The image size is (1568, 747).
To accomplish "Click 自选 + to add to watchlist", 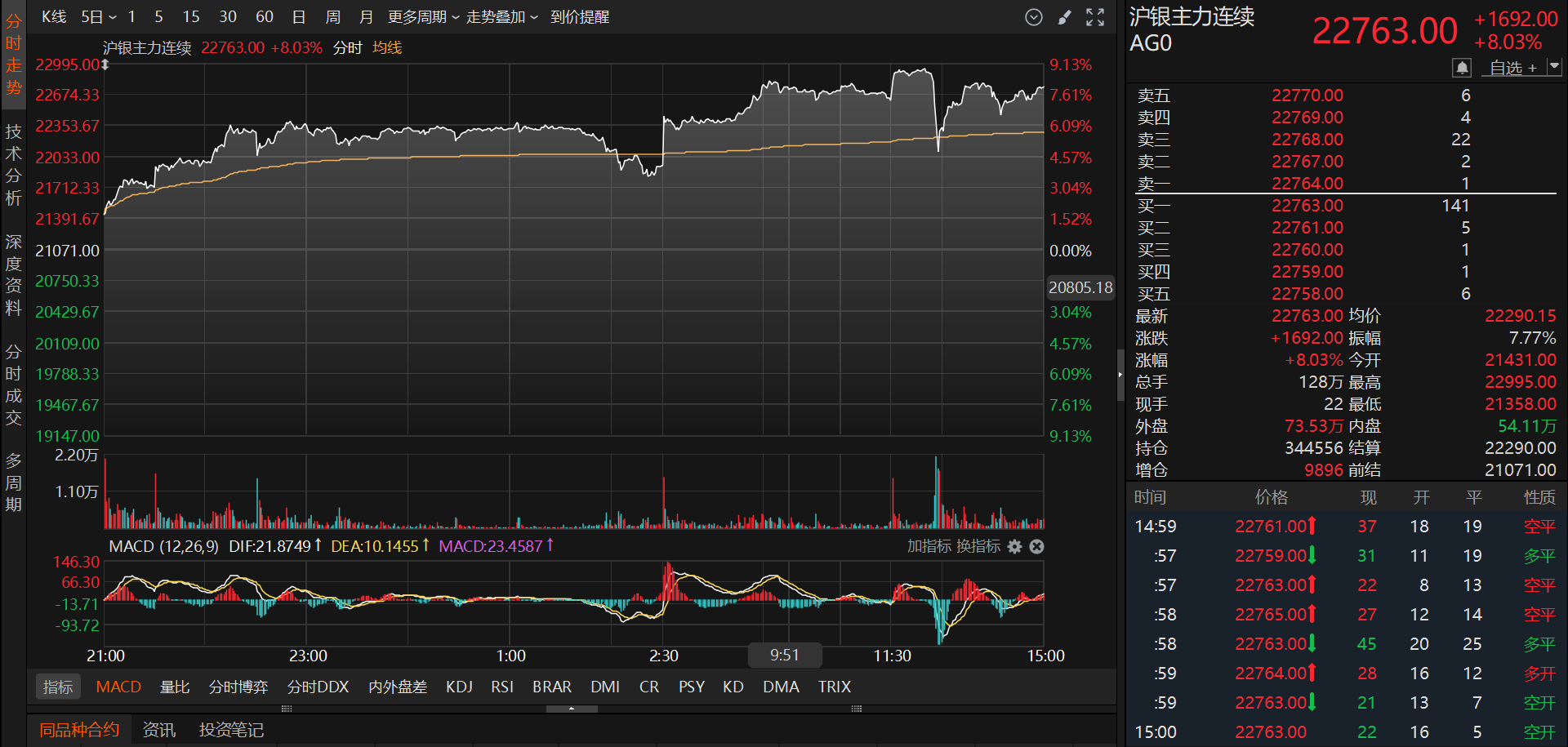I will (x=1512, y=68).
